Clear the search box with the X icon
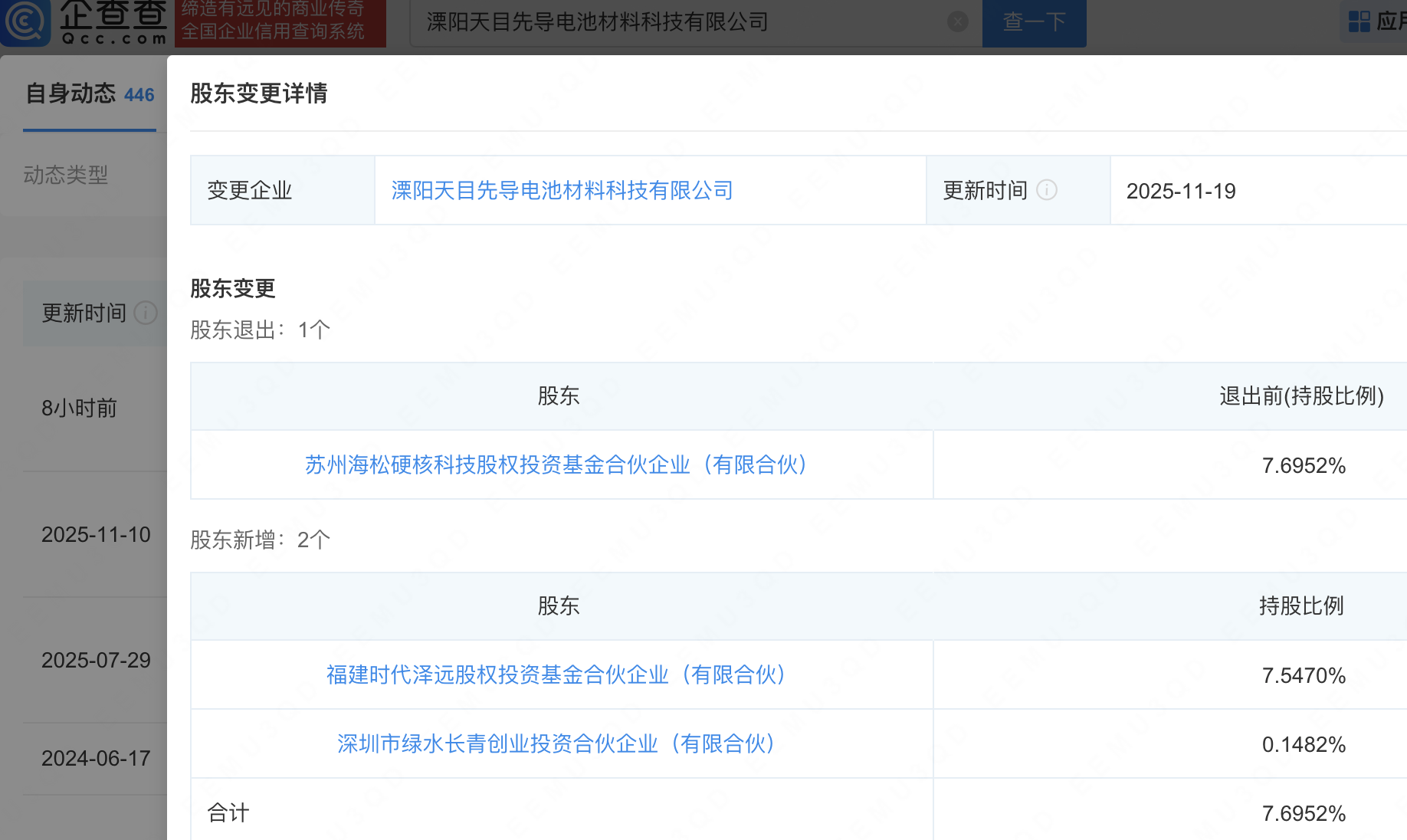Viewport: 1407px width, 840px height. click(958, 21)
